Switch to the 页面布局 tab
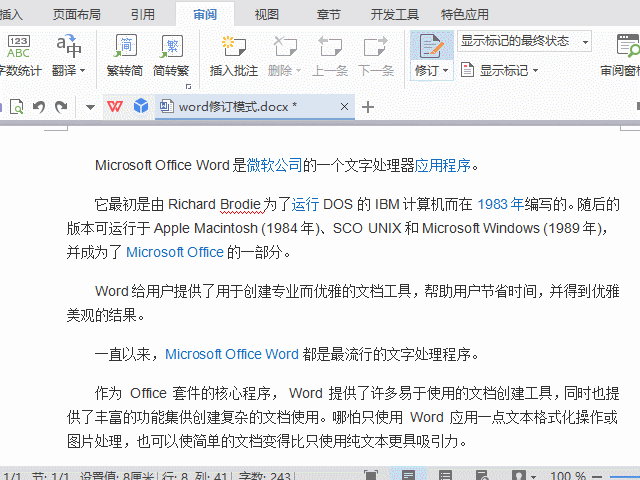 click(76, 15)
